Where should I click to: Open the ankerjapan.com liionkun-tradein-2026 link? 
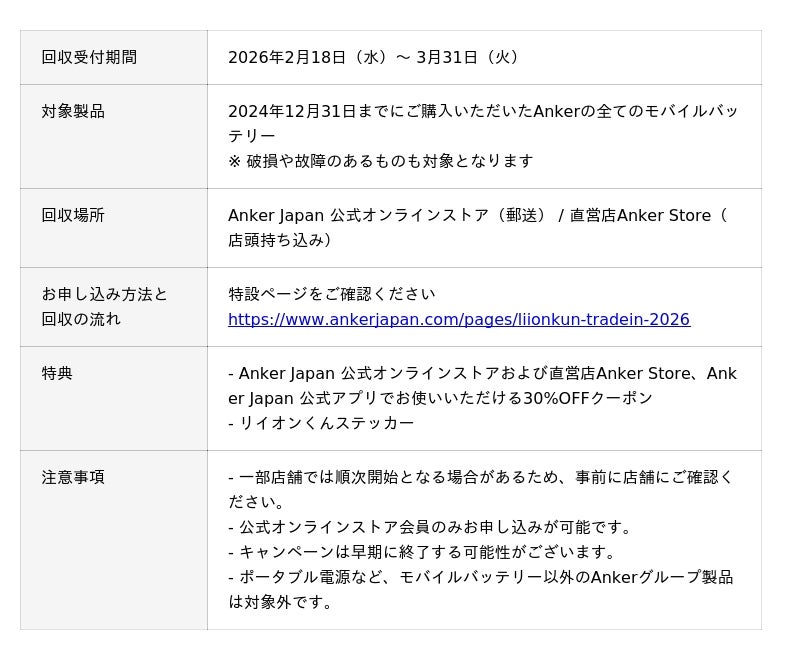click(458, 320)
